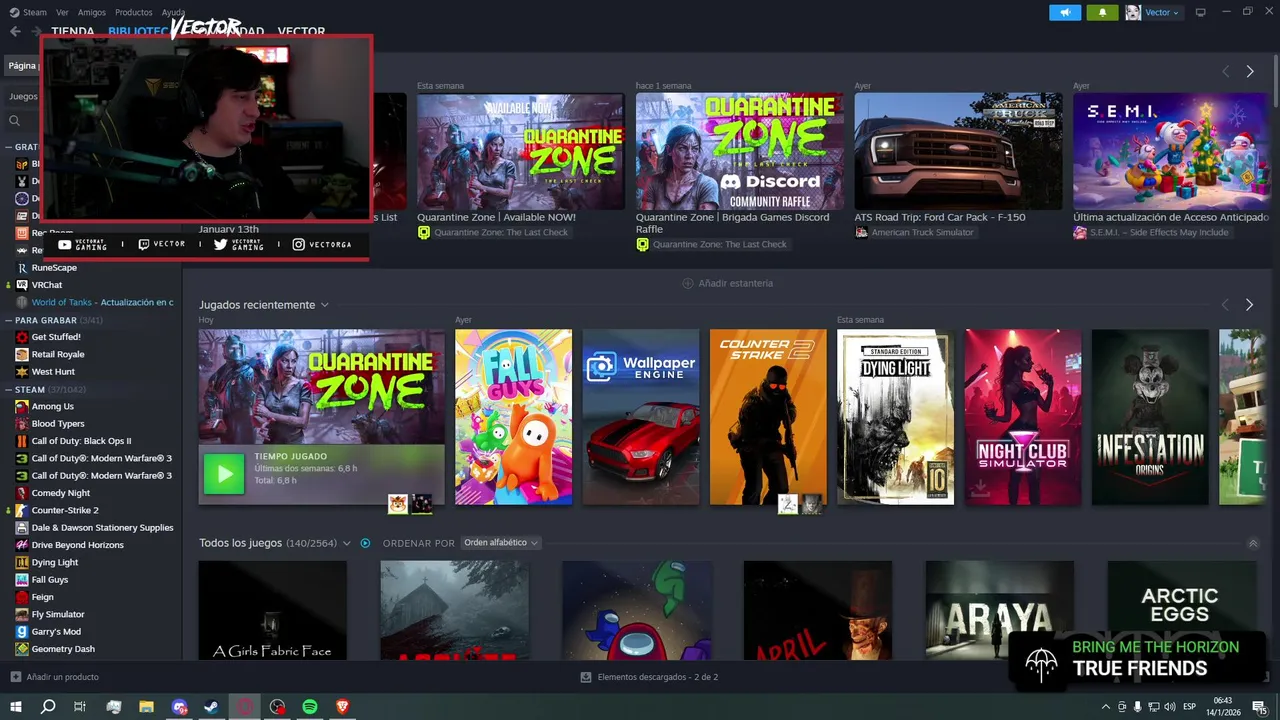Select Call of Duty: Black Ops II
This screenshot has width=1280, height=720.
pos(81,441)
